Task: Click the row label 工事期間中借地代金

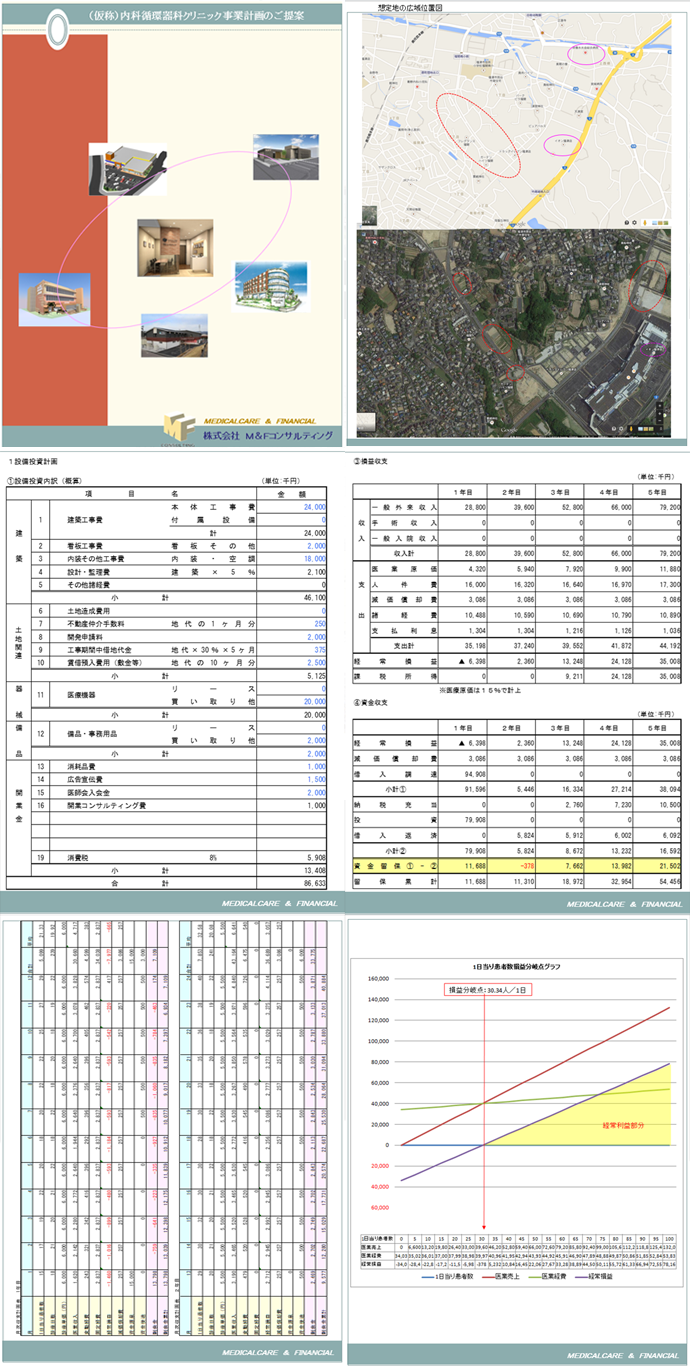Action: [97, 649]
